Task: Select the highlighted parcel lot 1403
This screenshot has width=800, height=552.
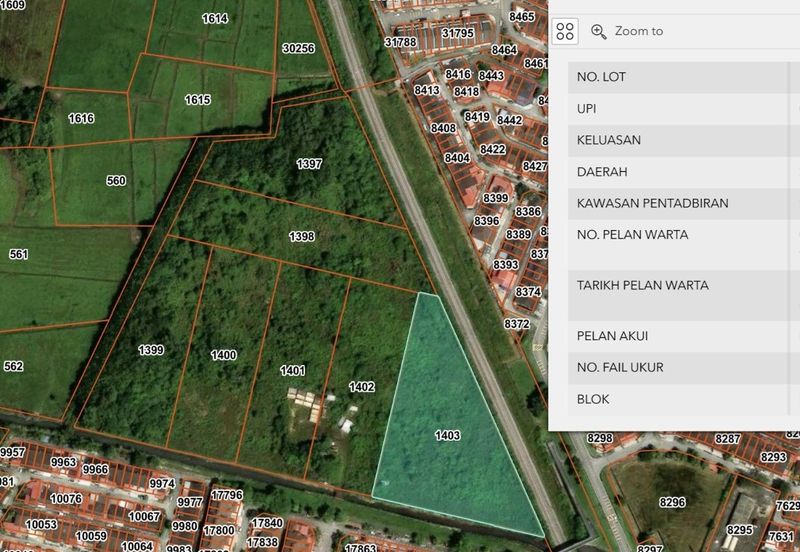Action: 447,434
